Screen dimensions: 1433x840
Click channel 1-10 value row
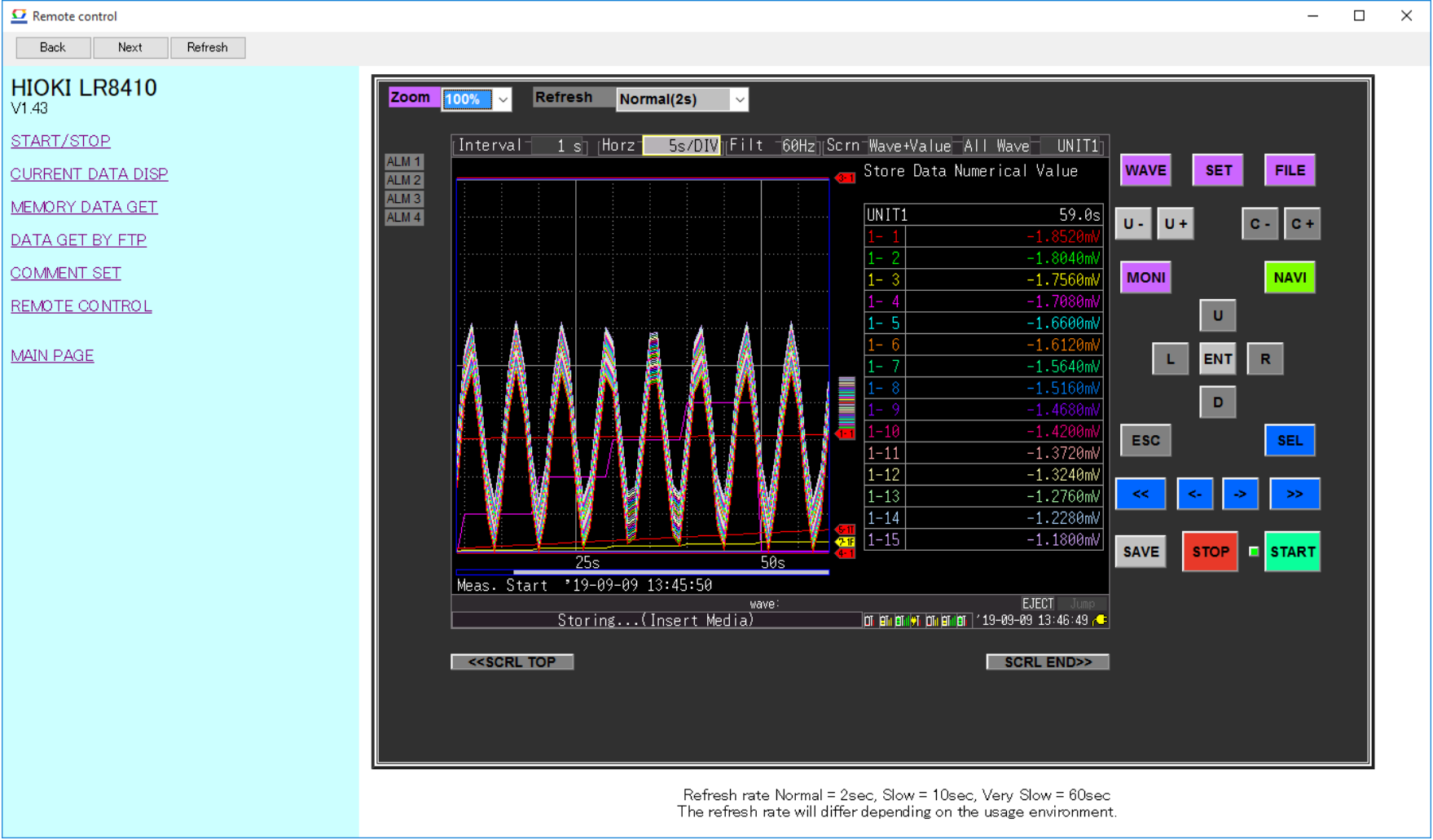[983, 432]
